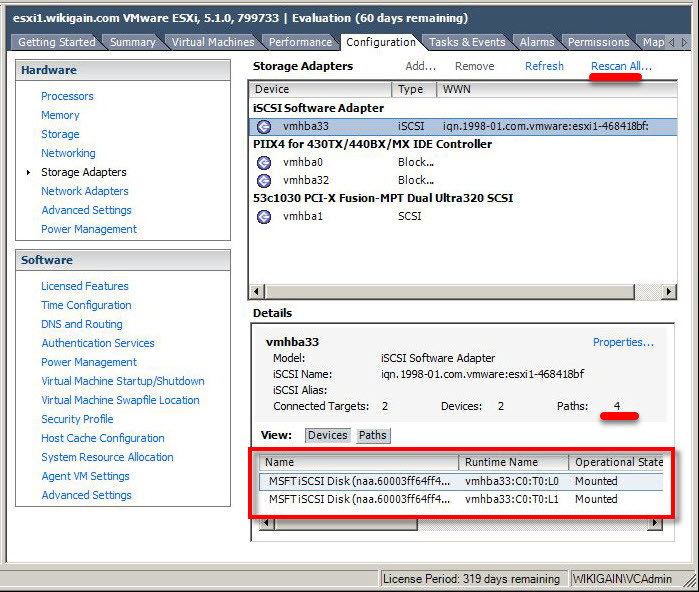Click the Refresh link

(544, 66)
